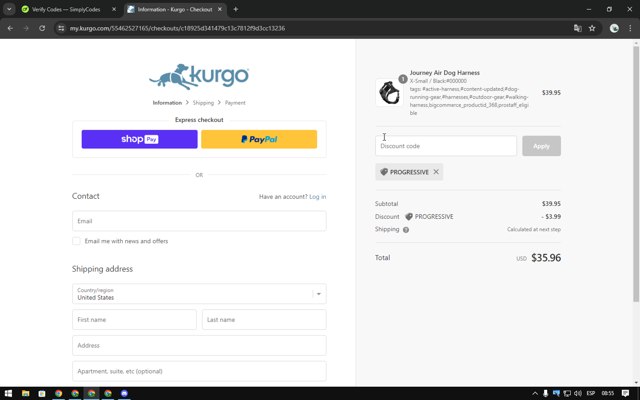This screenshot has height=400, width=640.
Task: Open File Explorer from taskbar
Action: tap(25, 393)
